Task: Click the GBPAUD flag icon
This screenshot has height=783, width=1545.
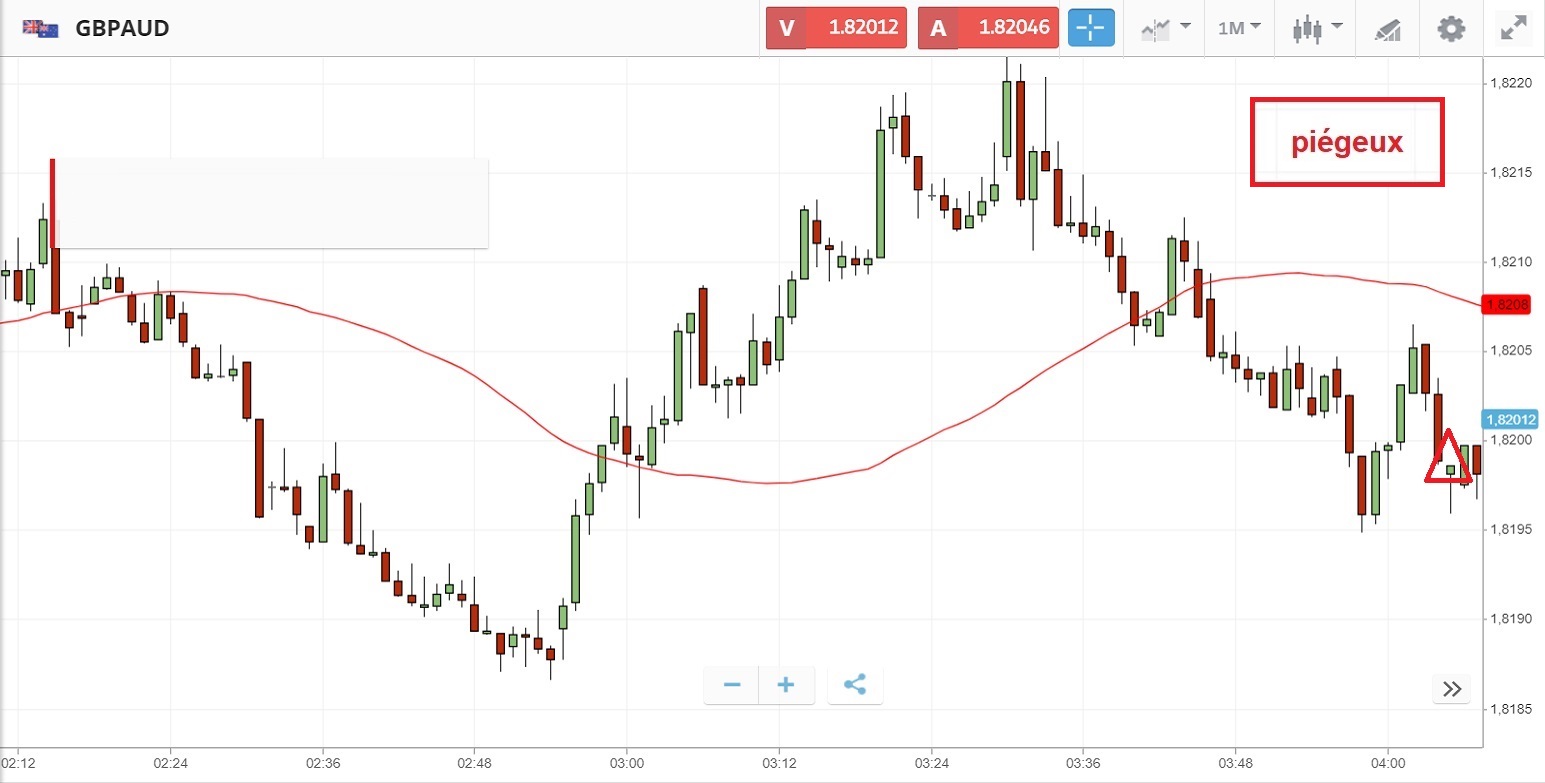Action: (41, 28)
